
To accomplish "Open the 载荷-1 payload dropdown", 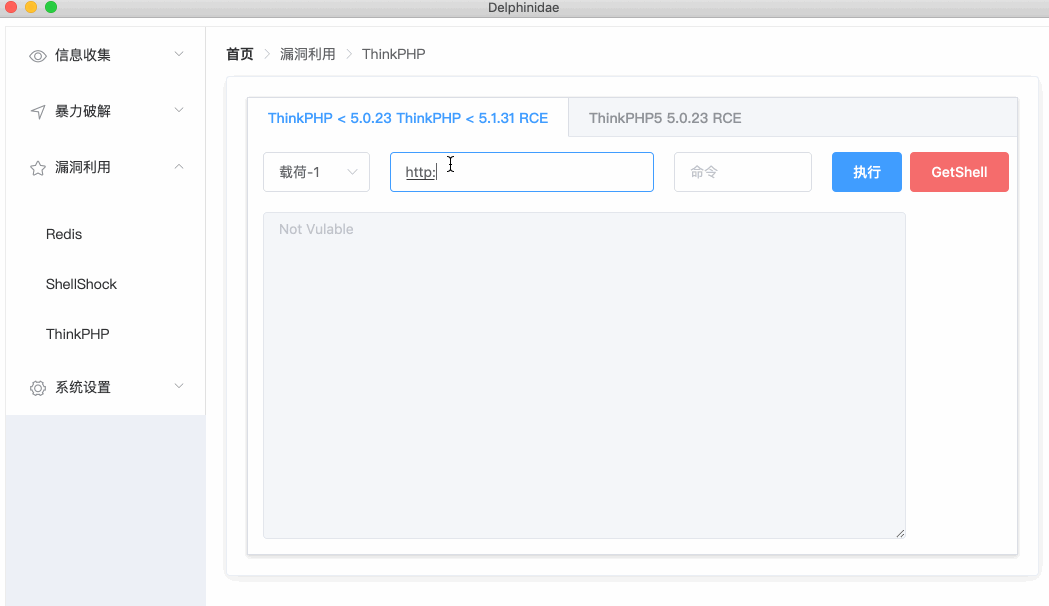I will pyautogui.click(x=316, y=172).
